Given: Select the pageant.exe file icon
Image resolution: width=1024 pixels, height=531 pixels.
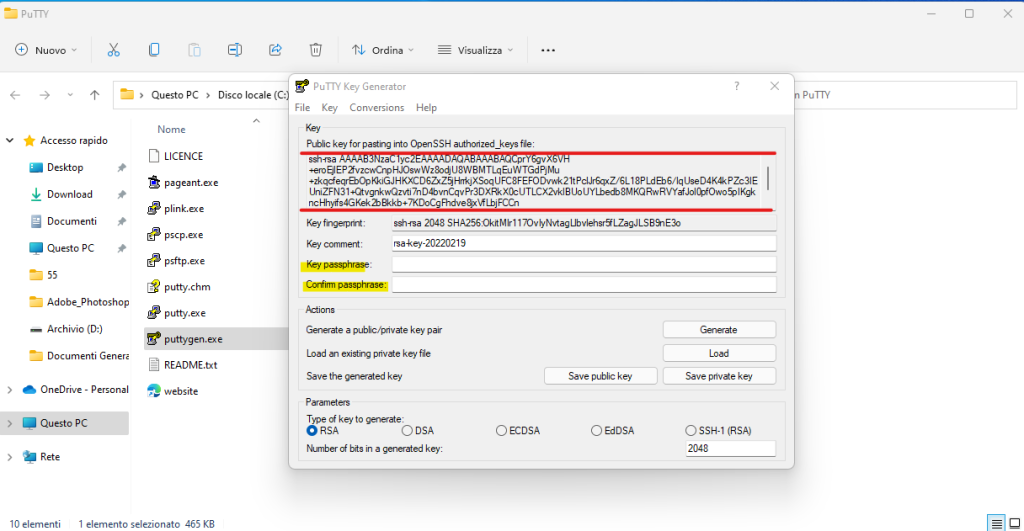Looking at the screenshot, I should click(155, 182).
